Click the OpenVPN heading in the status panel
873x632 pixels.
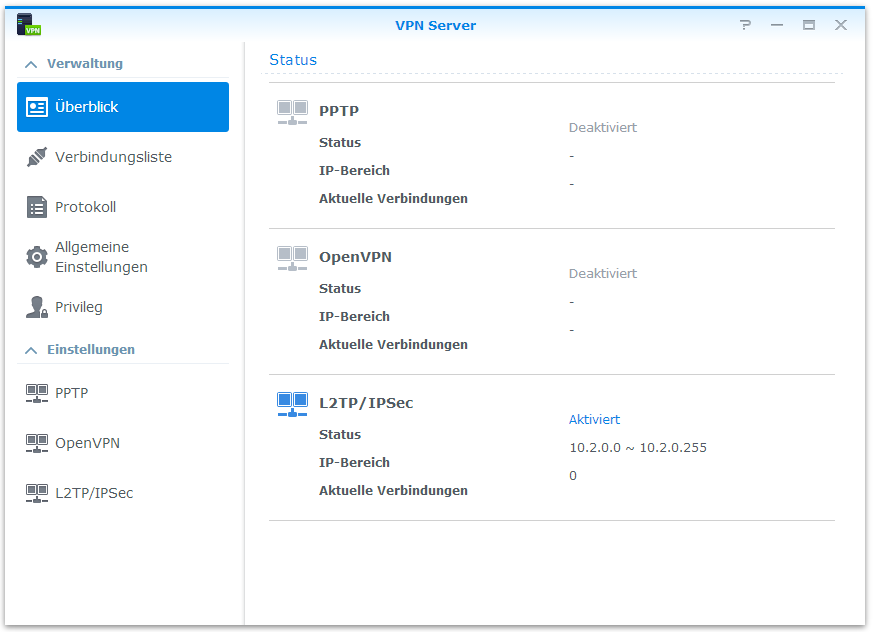point(355,257)
